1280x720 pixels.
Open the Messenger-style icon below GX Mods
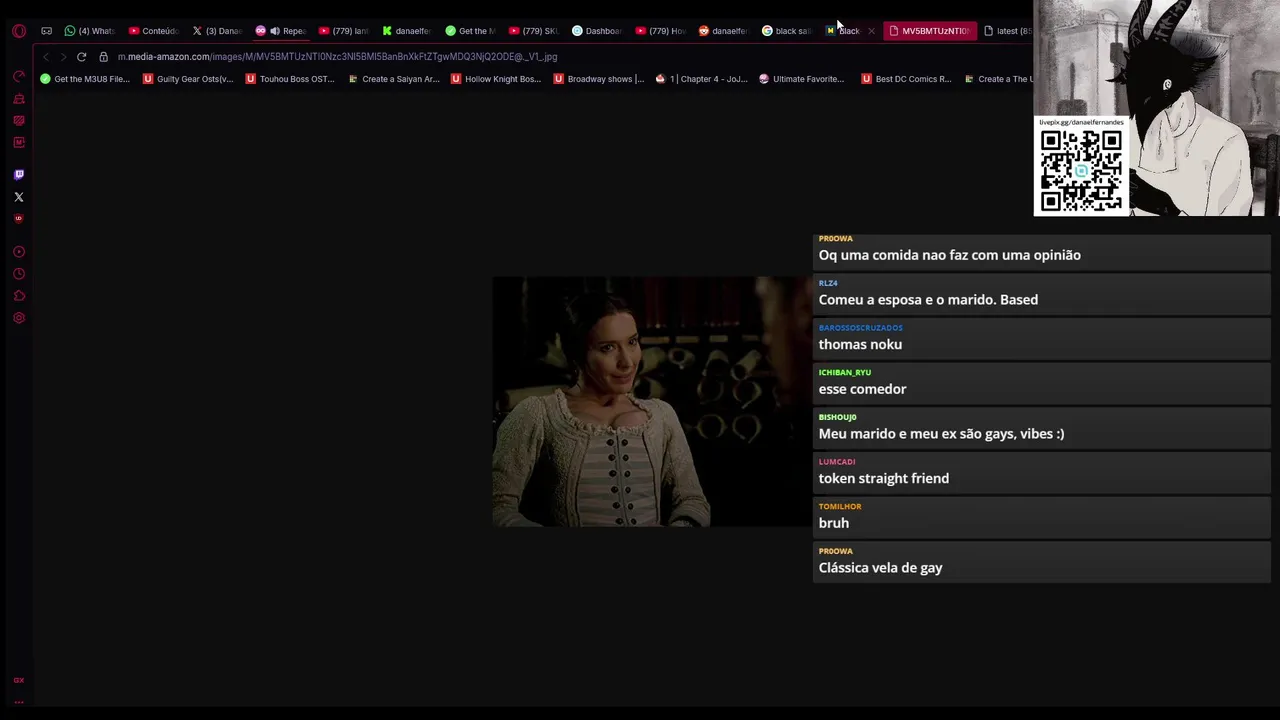[19, 143]
